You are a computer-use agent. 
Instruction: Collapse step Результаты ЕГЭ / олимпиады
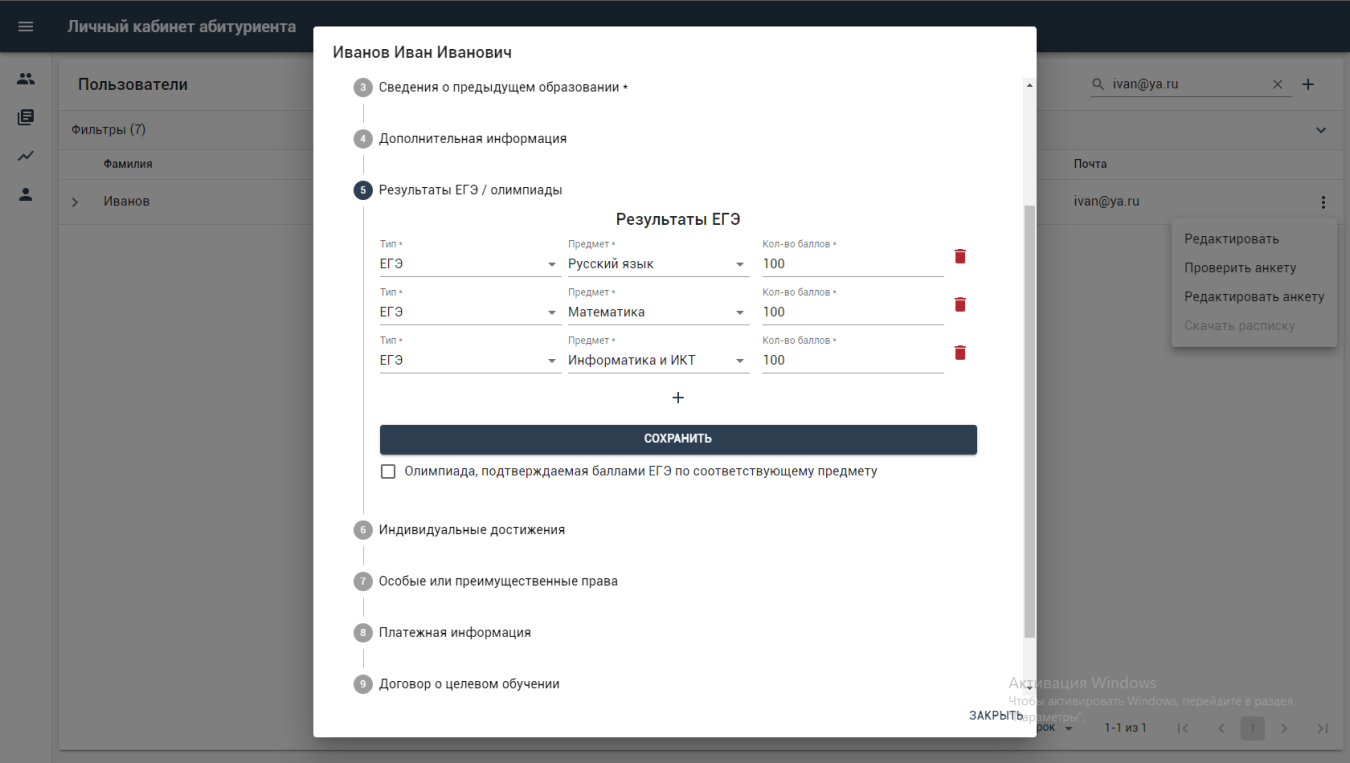[x=470, y=190]
